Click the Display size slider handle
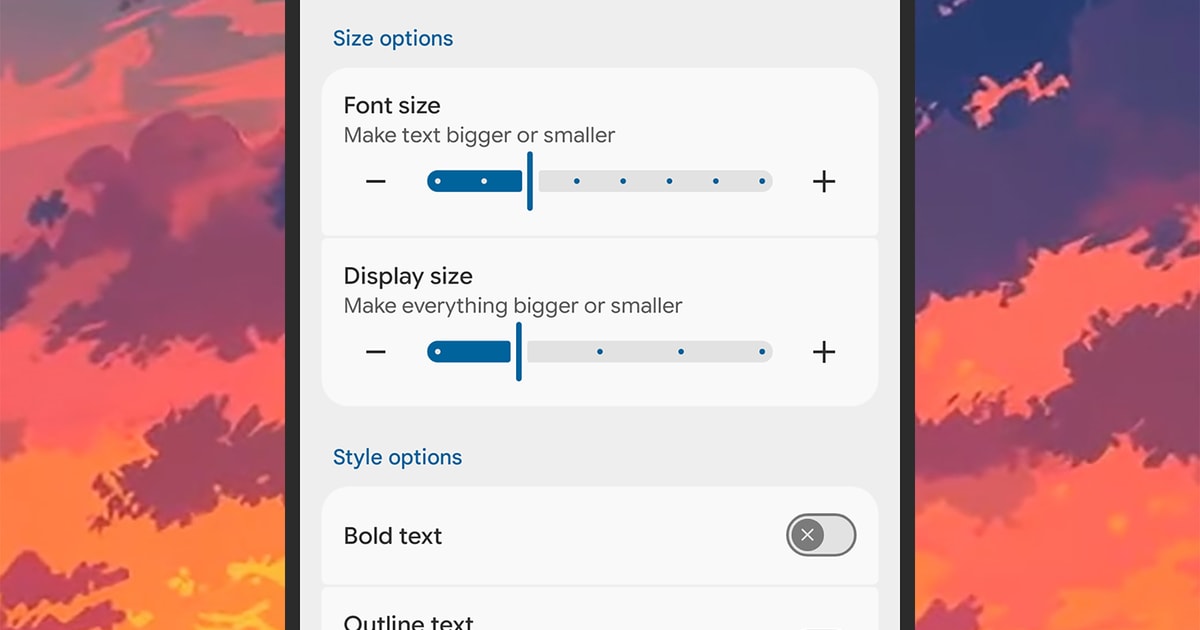This screenshot has width=1200, height=630. (518, 352)
